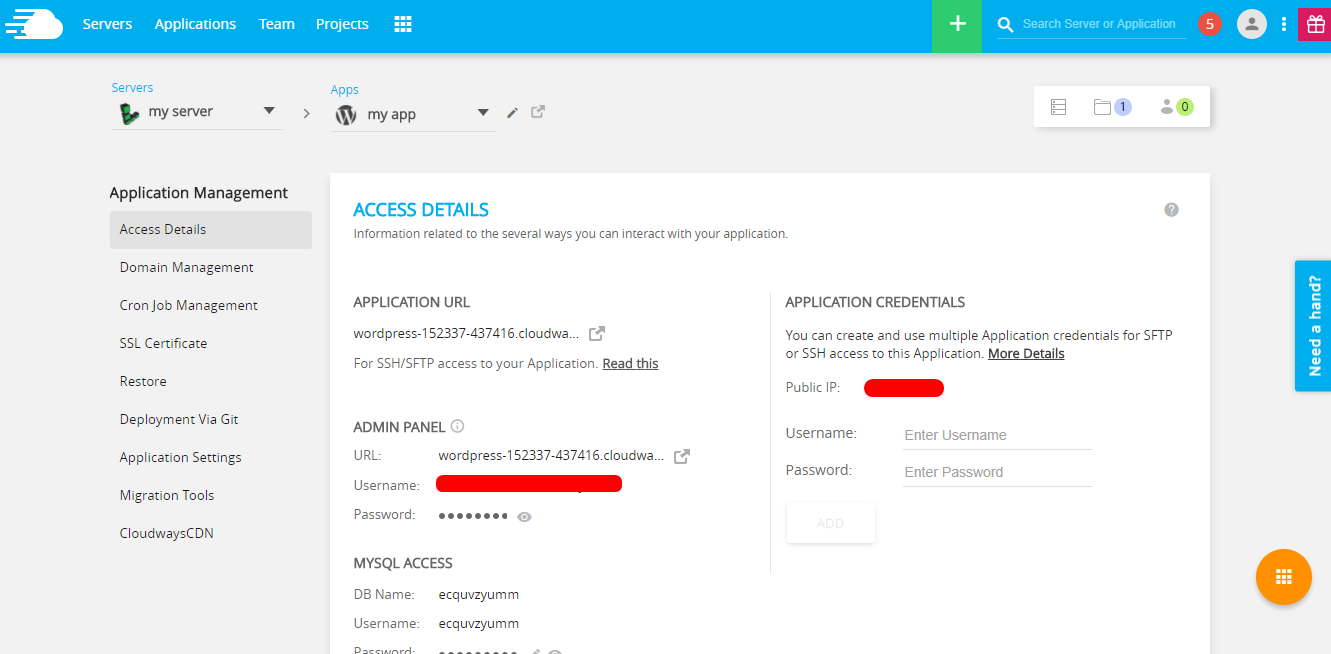Viewport: 1331px width, 654px height.
Task: Focus the Enter Username field
Action: (997, 435)
